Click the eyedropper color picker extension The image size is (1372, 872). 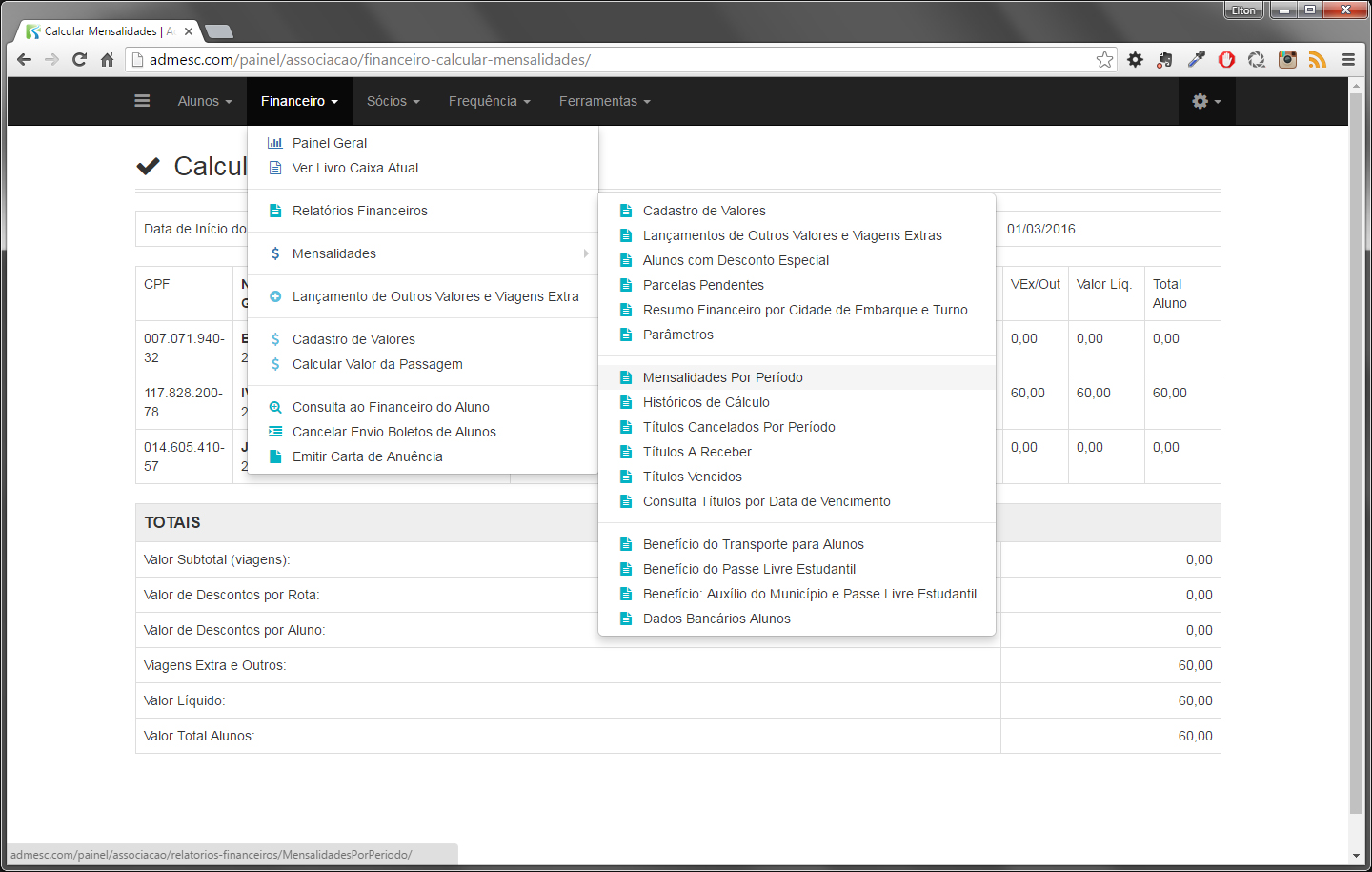click(1196, 60)
